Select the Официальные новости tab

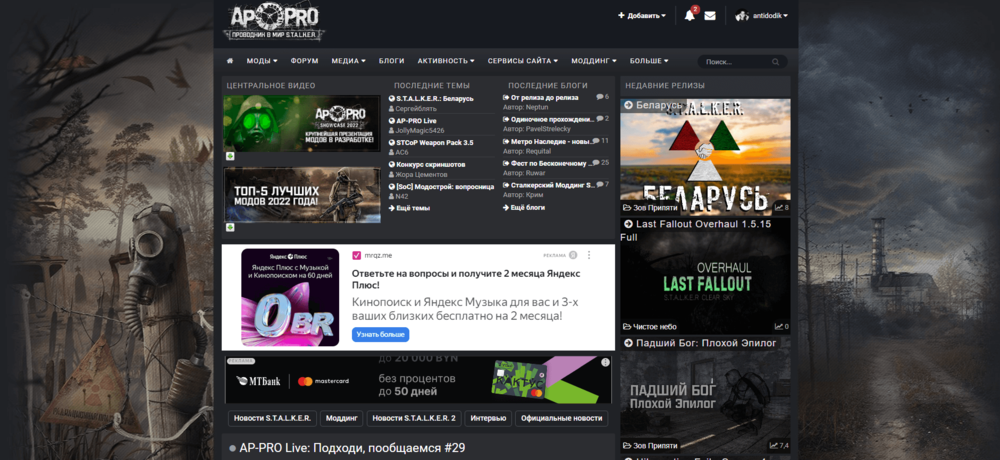561,419
